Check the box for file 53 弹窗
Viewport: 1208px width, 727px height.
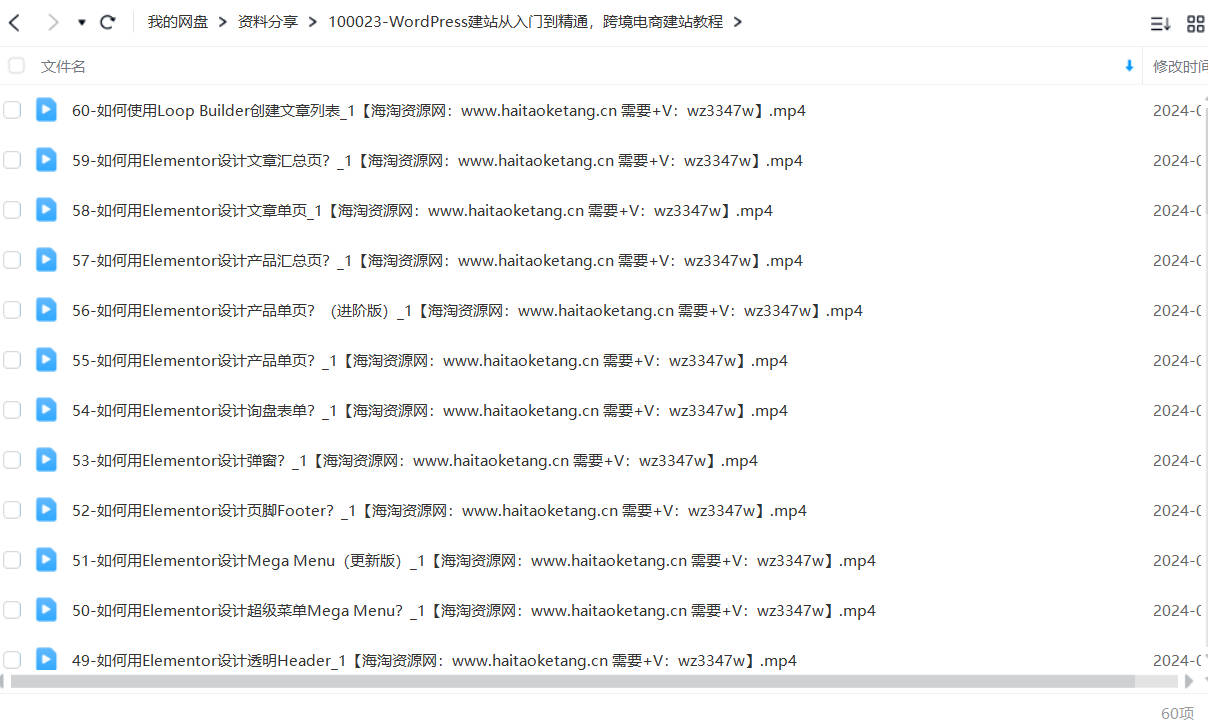point(12,460)
